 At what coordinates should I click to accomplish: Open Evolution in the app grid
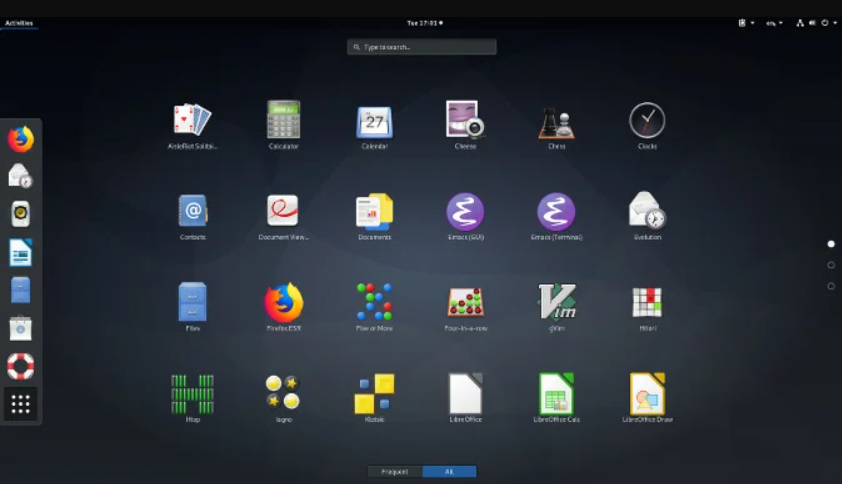pyautogui.click(x=647, y=216)
